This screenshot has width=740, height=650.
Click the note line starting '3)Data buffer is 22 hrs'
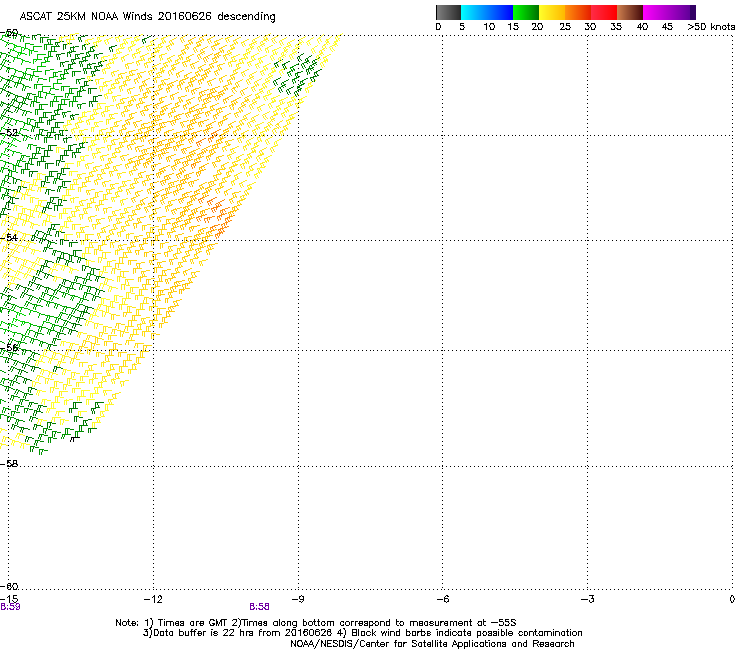coord(362,633)
